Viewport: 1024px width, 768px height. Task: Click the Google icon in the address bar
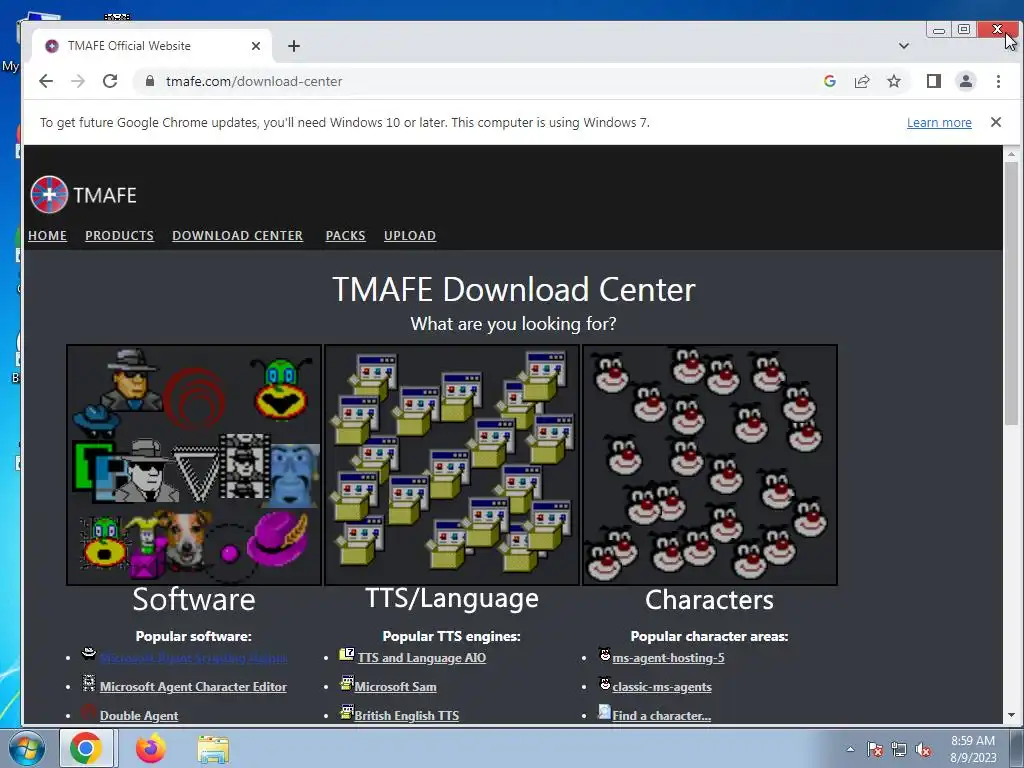coord(830,81)
